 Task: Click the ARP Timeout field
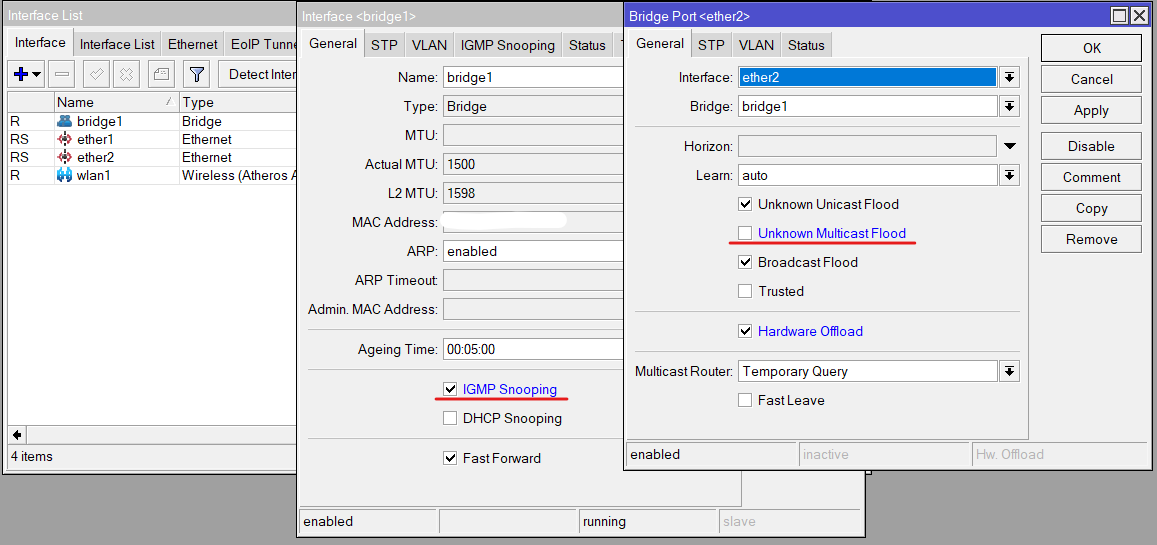click(533, 280)
